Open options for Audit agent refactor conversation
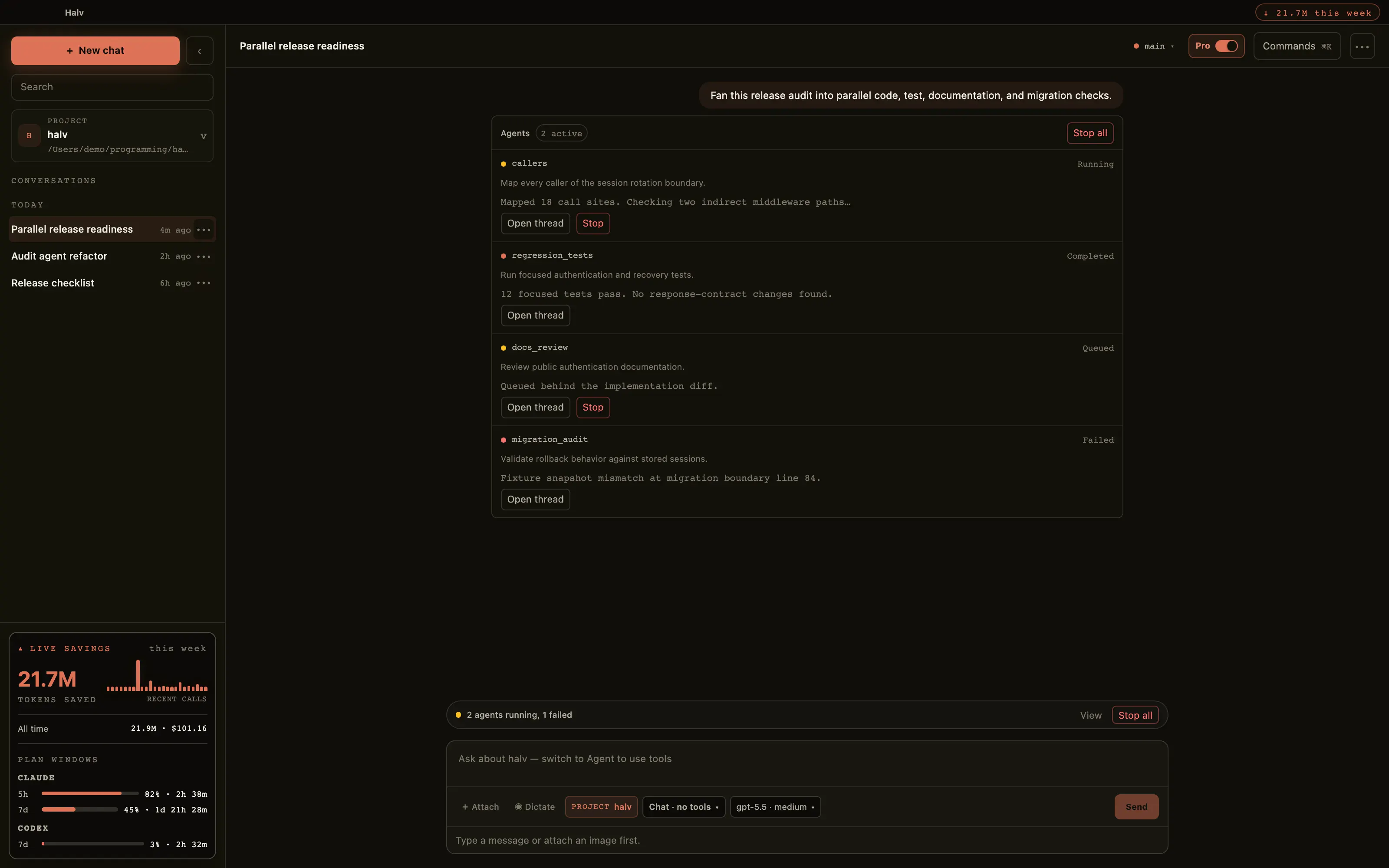Screen dimensions: 1389x868 click(x=203, y=256)
